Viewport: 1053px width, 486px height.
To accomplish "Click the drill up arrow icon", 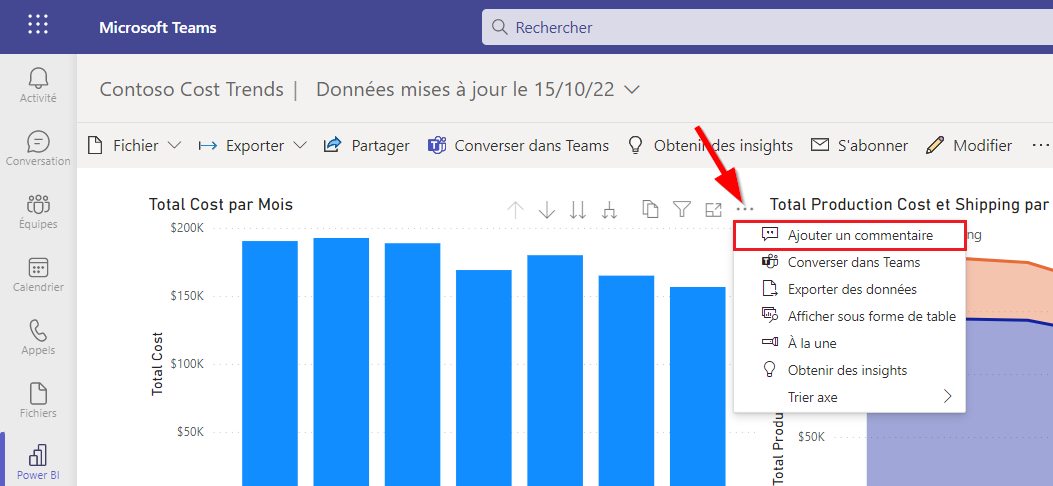I will click(x=515, y=210).
